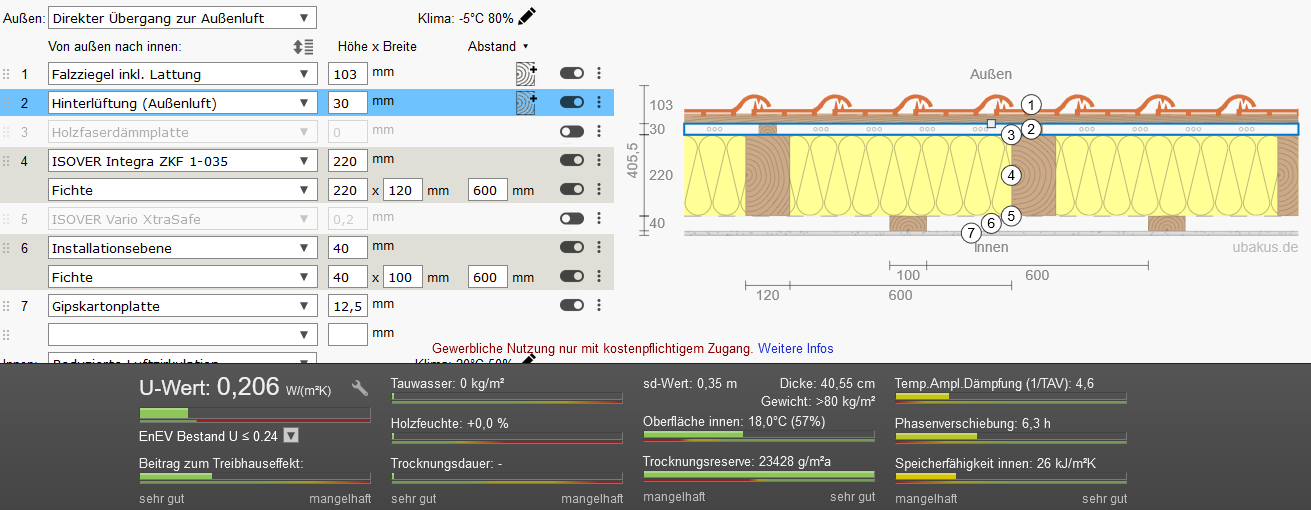Toggle the ISOVER Vario XtraSafe layer on

[x=572, y=218]
